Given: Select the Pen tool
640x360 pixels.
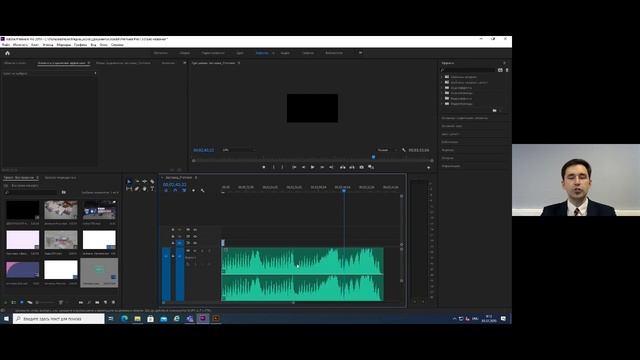Looking at the screenshot, I should point(137,189).
